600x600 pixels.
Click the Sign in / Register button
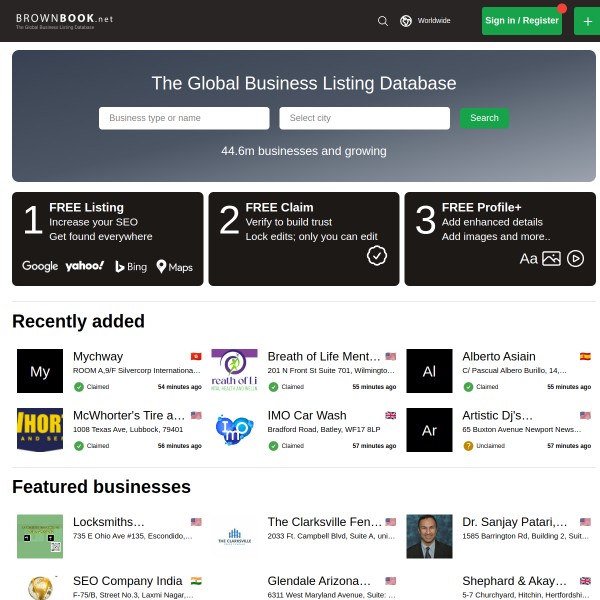(x=522, y=21)
